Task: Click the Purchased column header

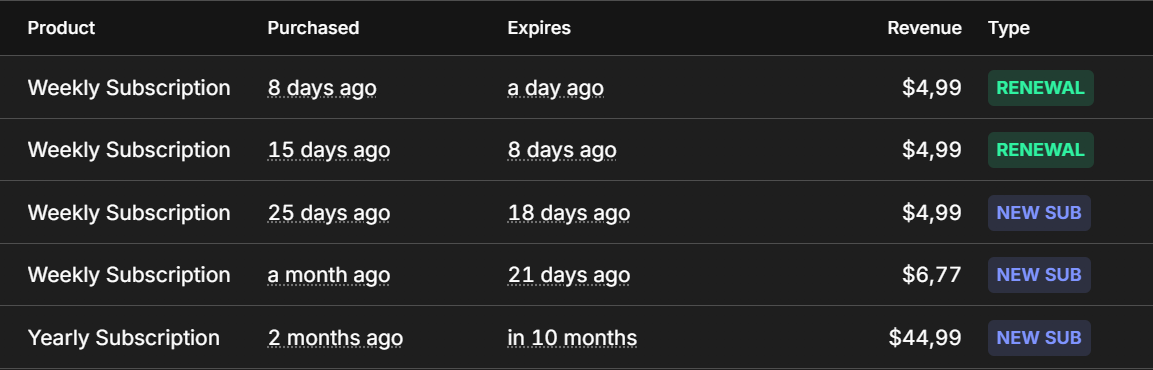Action: pos(313,28)
